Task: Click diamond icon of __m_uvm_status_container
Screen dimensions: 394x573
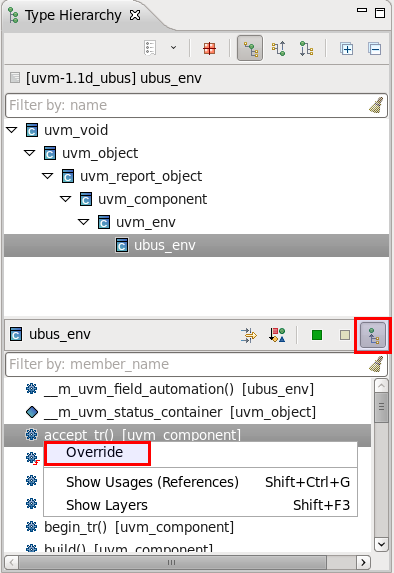Action: [x=32, y=412]
